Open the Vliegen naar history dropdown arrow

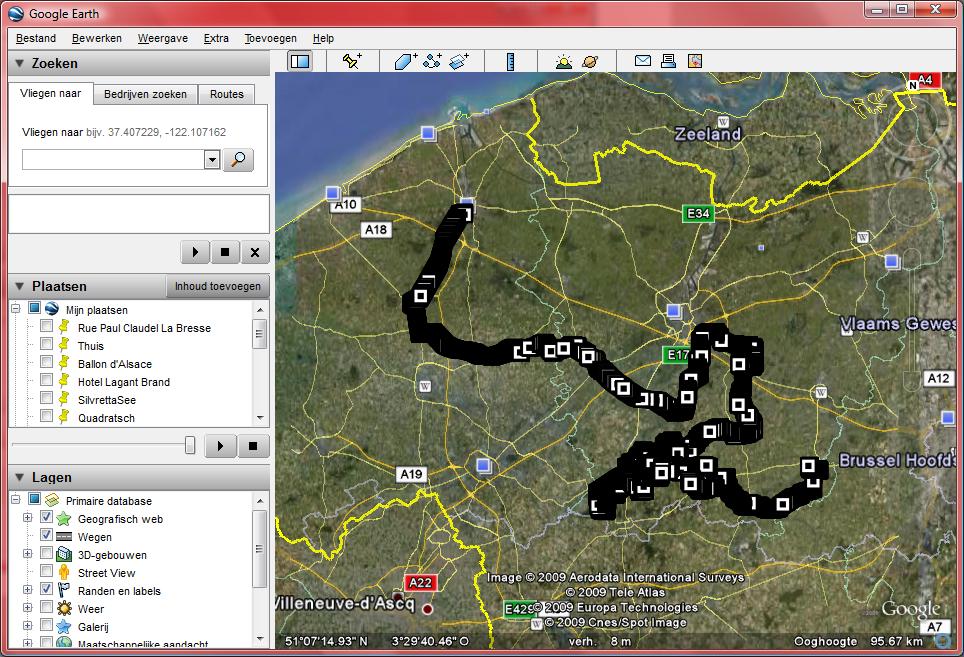(212, 160)
